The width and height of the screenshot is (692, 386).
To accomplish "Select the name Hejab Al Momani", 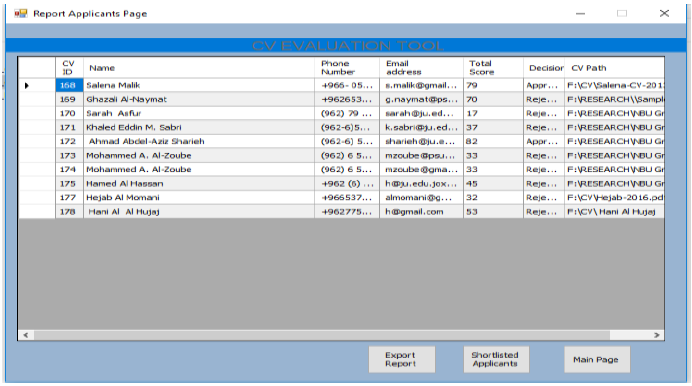I will [x=199, y=198].
